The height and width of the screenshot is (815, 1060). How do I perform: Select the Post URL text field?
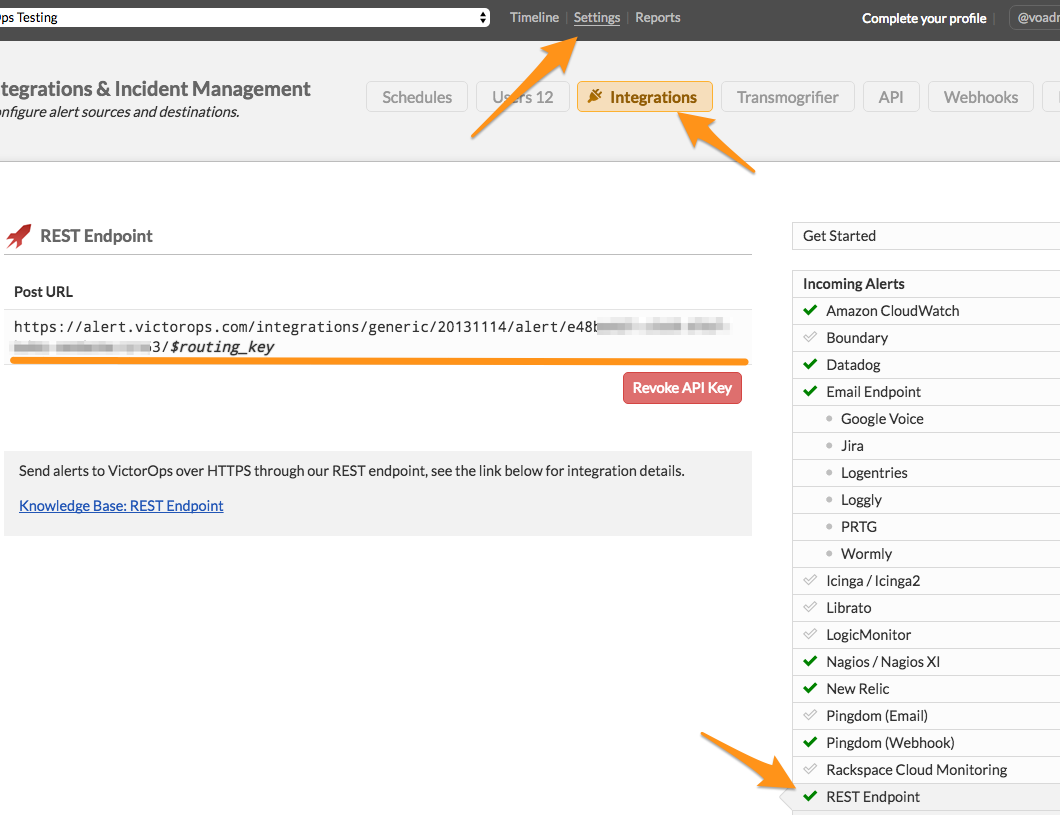[x=378, y=337]
